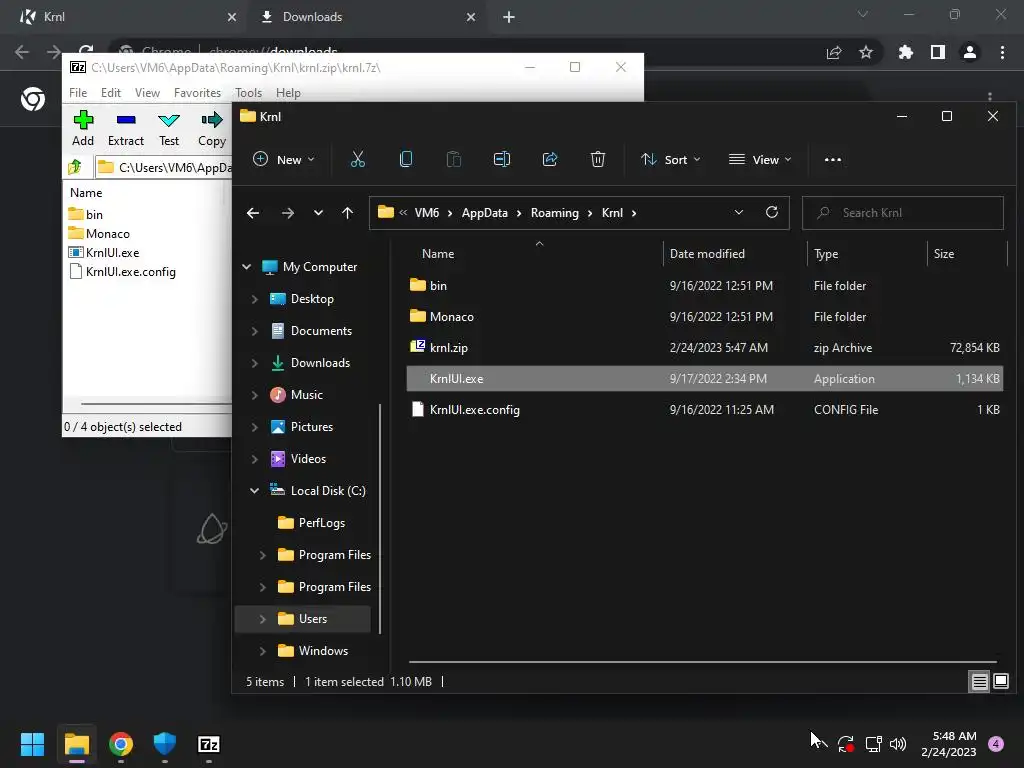1024x768 pixels.
Task: Open 7-Zip from the taskbar
Action: (209, 744)
